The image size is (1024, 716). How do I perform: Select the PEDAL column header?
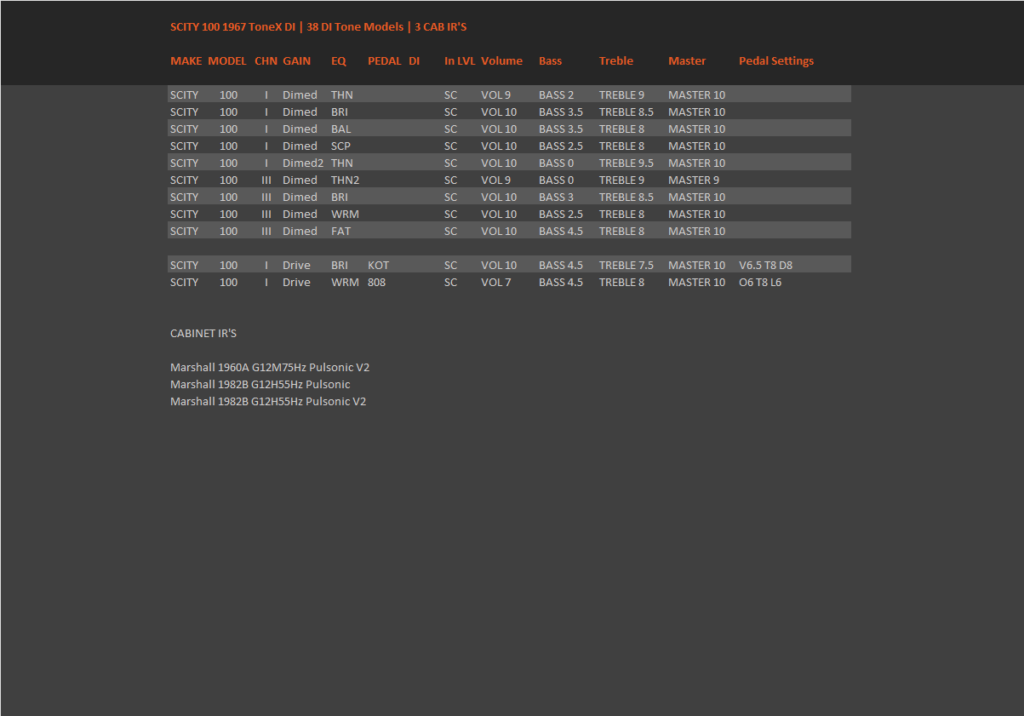[384, 61]
